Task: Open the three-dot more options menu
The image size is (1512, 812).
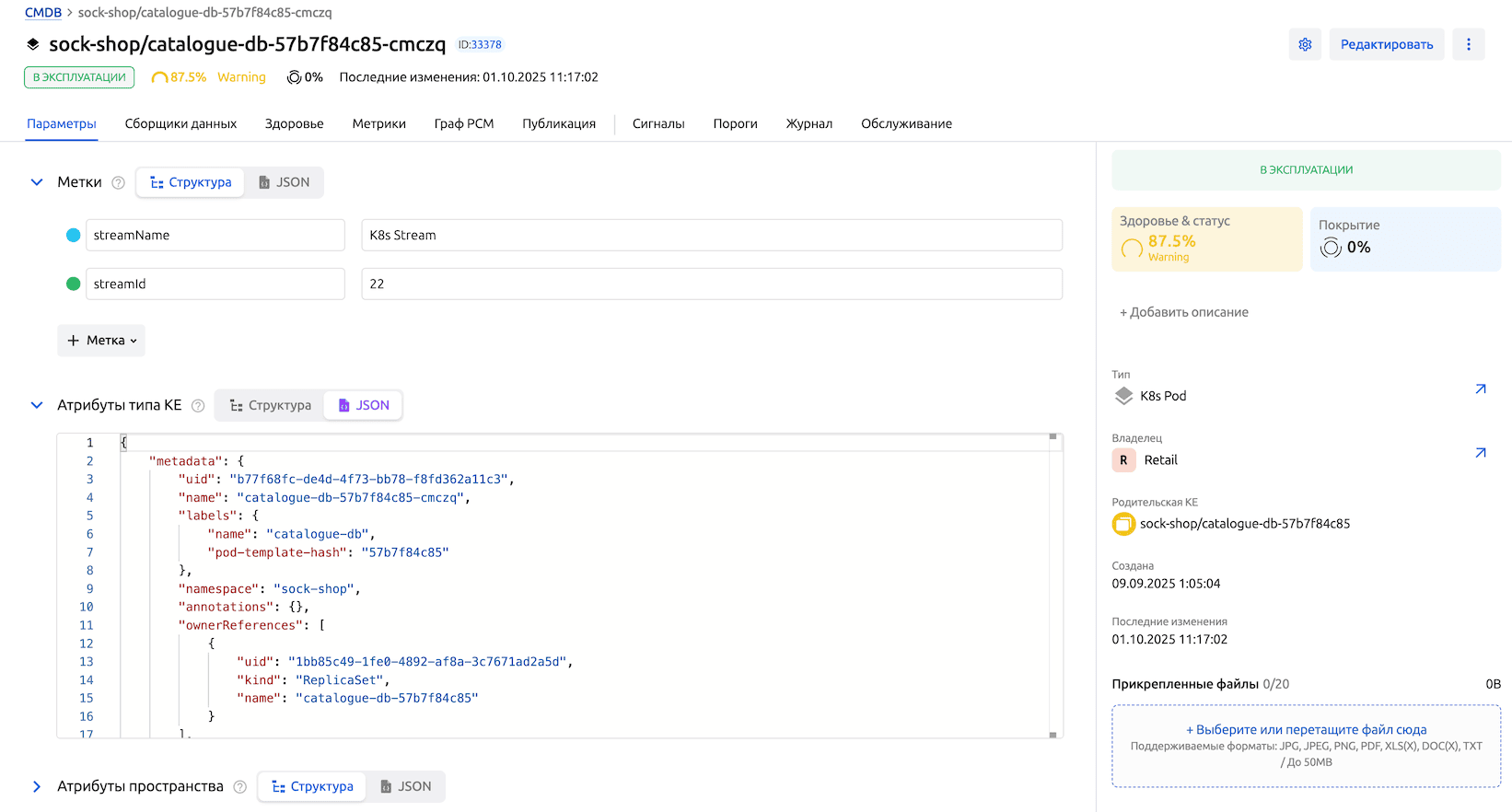Action: click(1468, 44)
